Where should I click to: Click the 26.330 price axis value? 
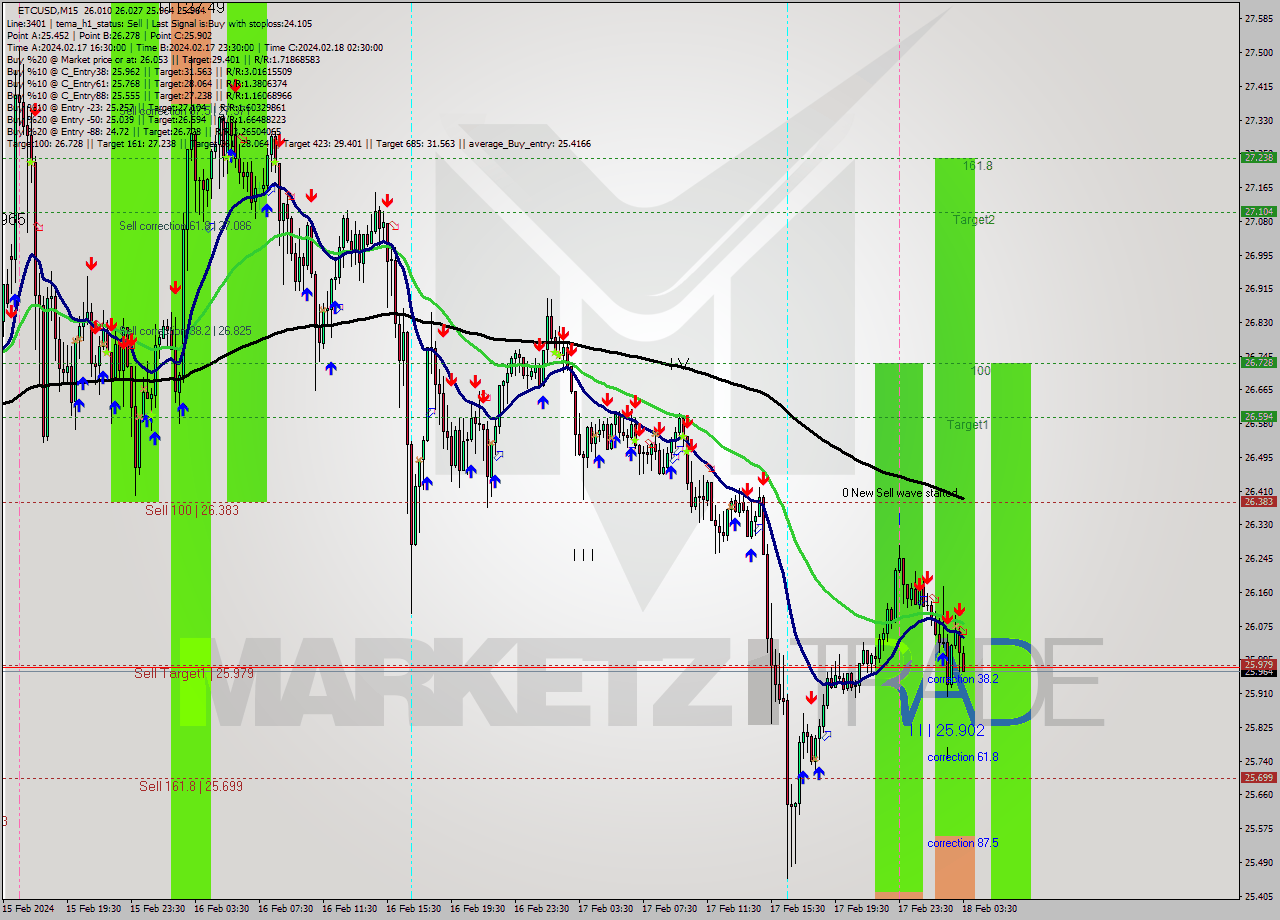click(x=1258, y=524)
